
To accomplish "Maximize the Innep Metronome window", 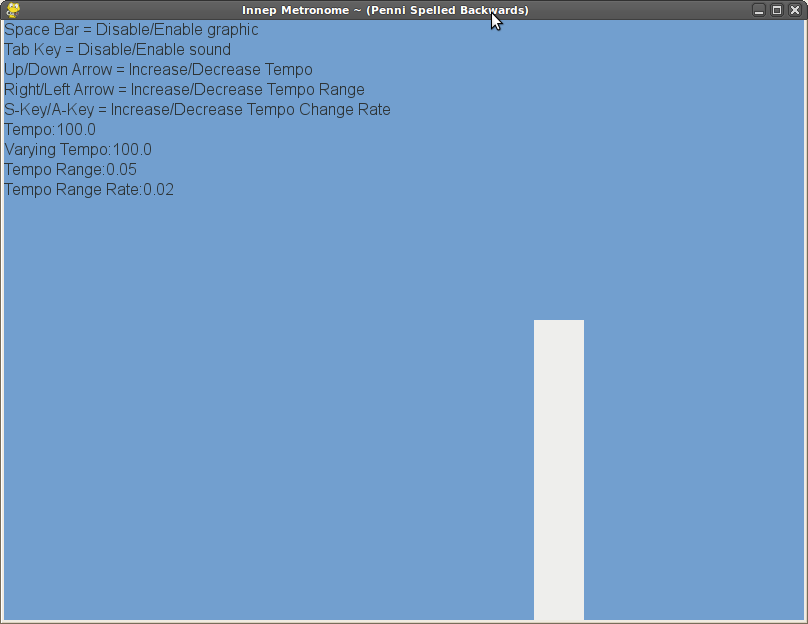I will pos(777,10).
